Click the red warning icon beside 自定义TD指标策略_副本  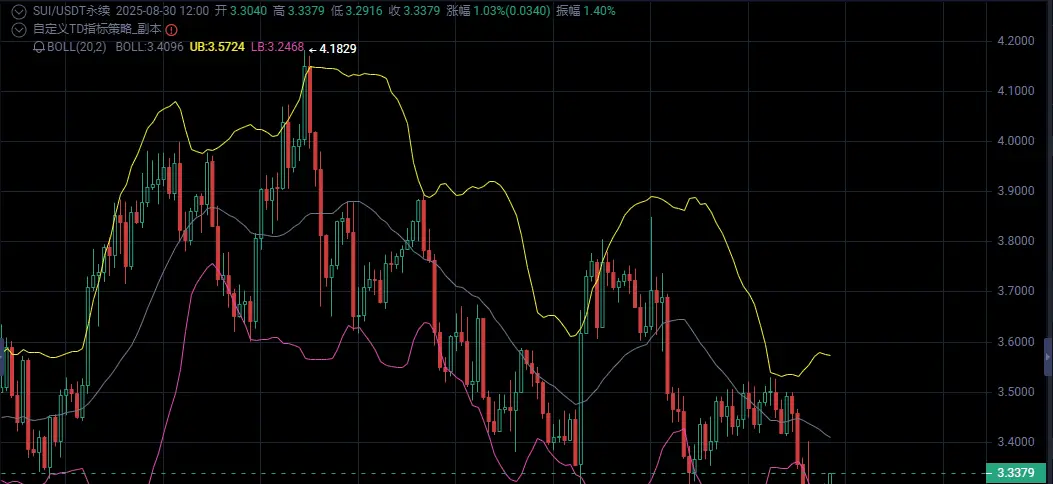point(171,30)
